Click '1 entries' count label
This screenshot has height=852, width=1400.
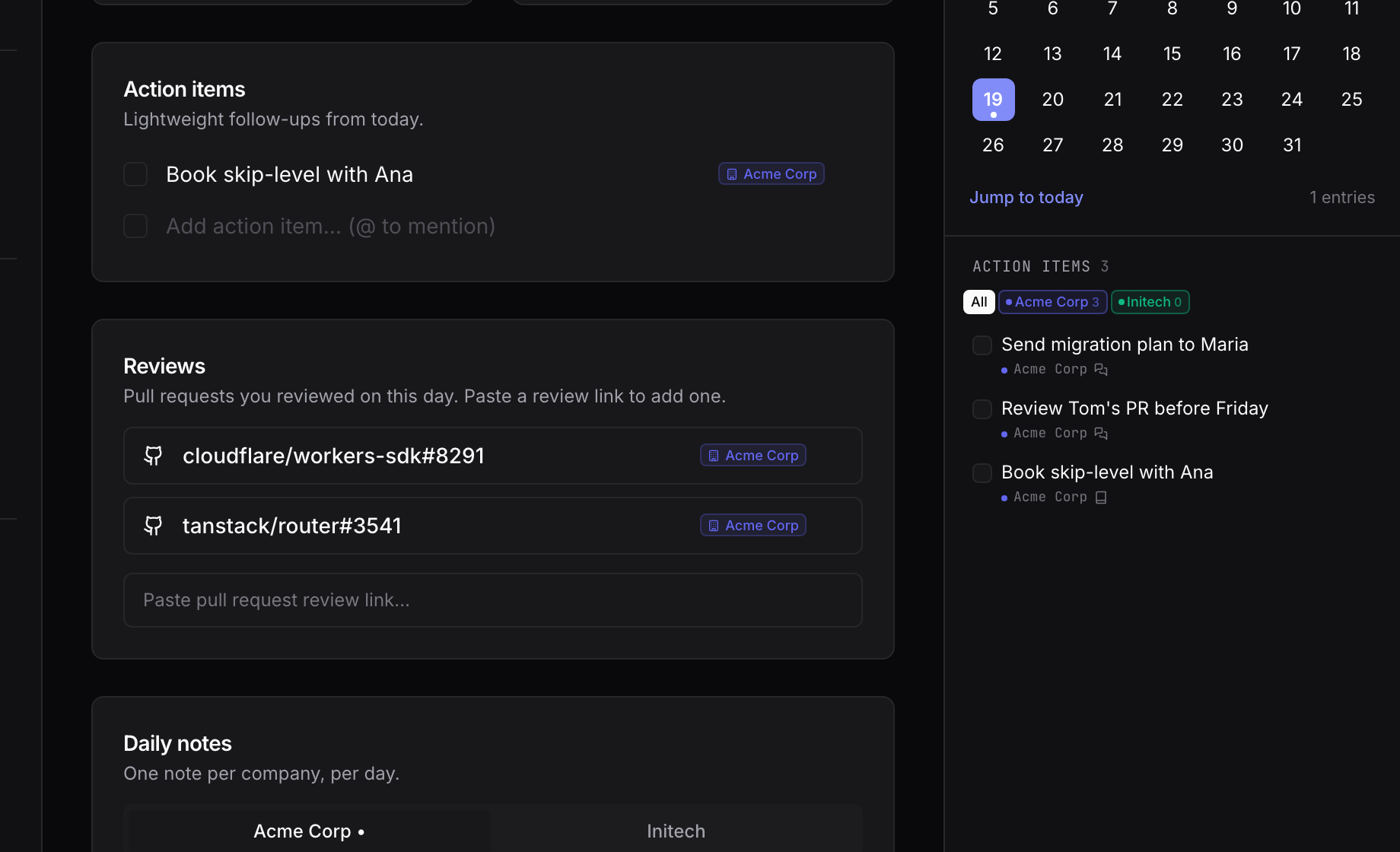[1342, 198]
